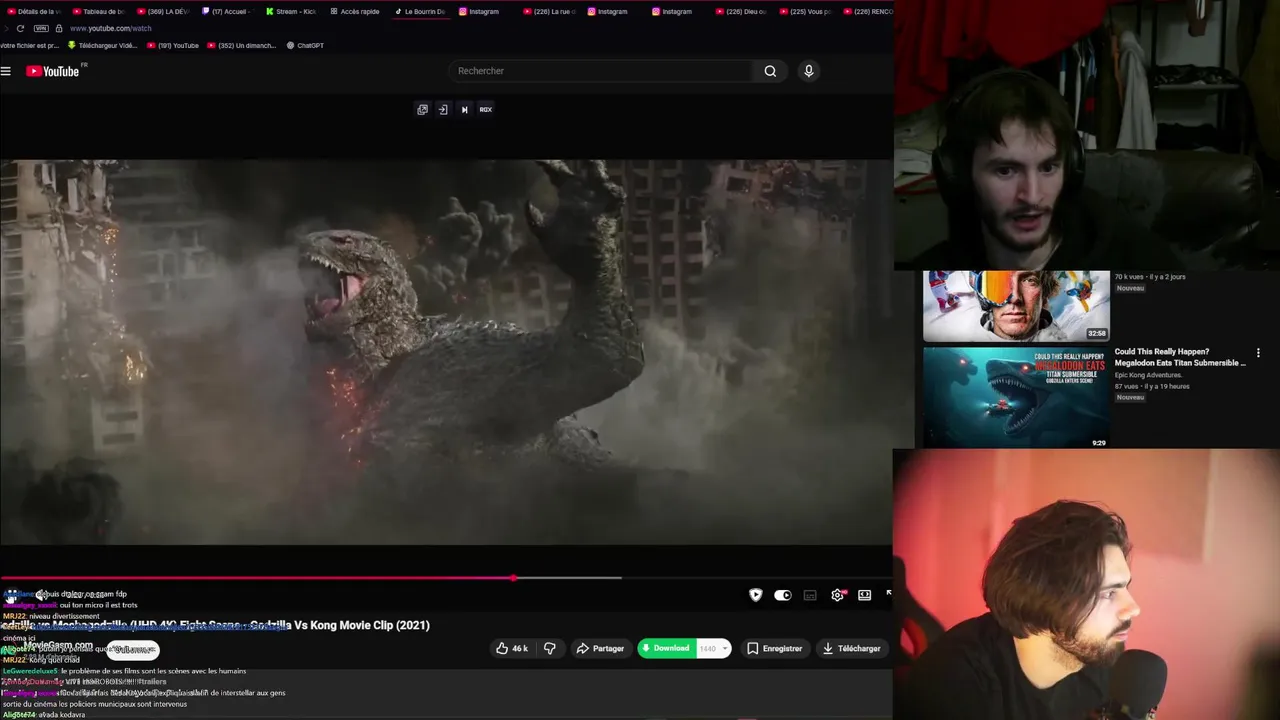Viewport: 1280px width, 720px height.
Task: Open the '(191) YouTube' bookmark
Action: point(172,45)
